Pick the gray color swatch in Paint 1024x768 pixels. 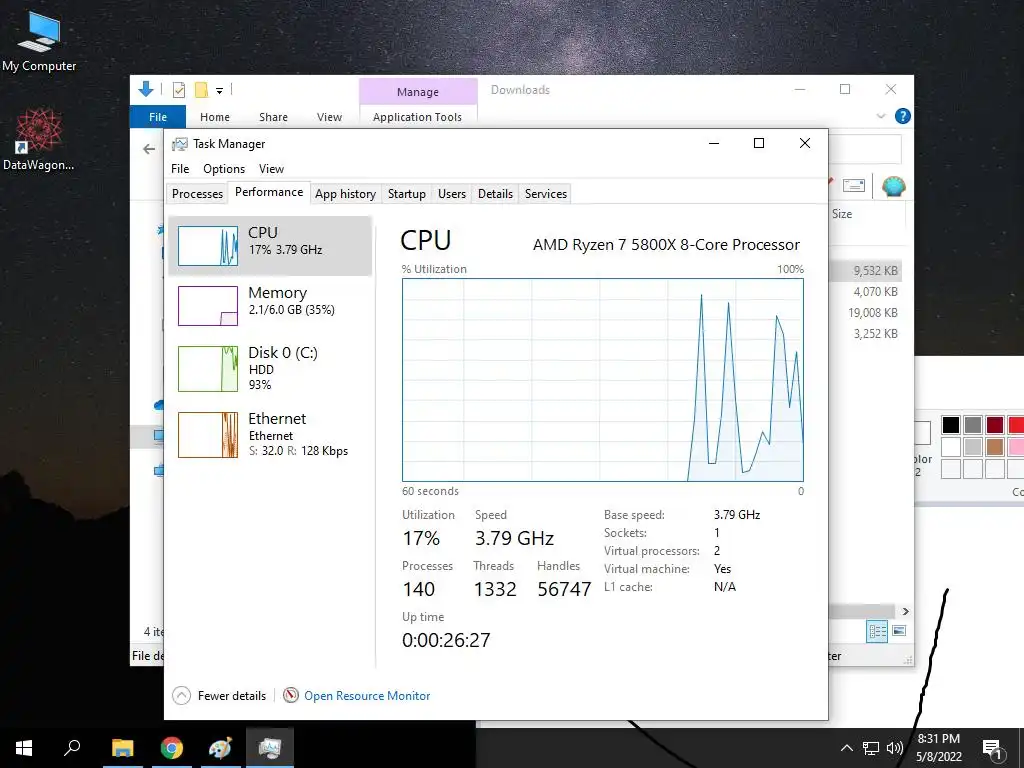coord(973,425)
